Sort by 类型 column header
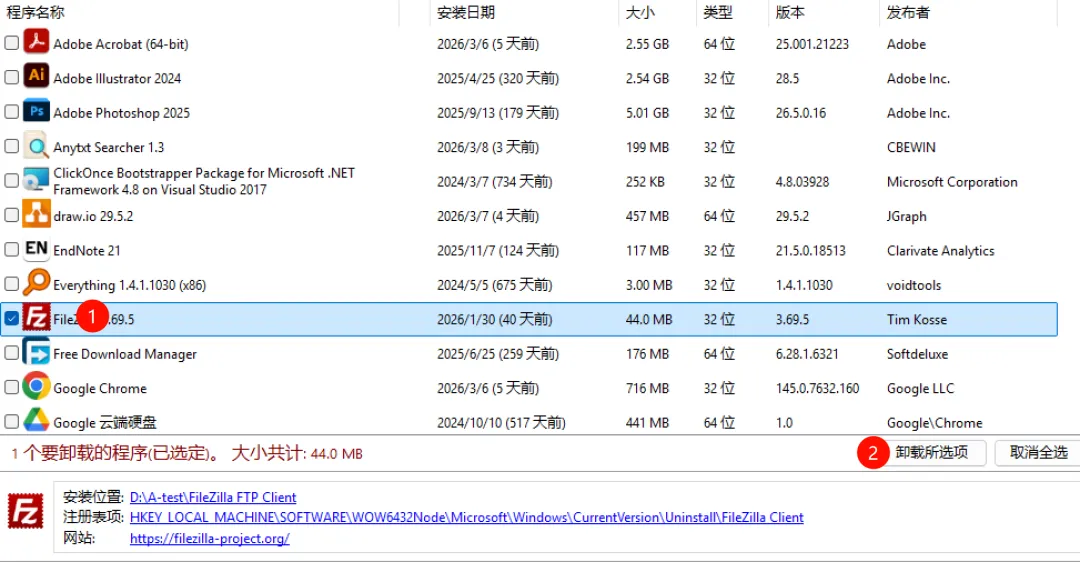This screenshot has width=1080, height=562. [x=718, y=12]
